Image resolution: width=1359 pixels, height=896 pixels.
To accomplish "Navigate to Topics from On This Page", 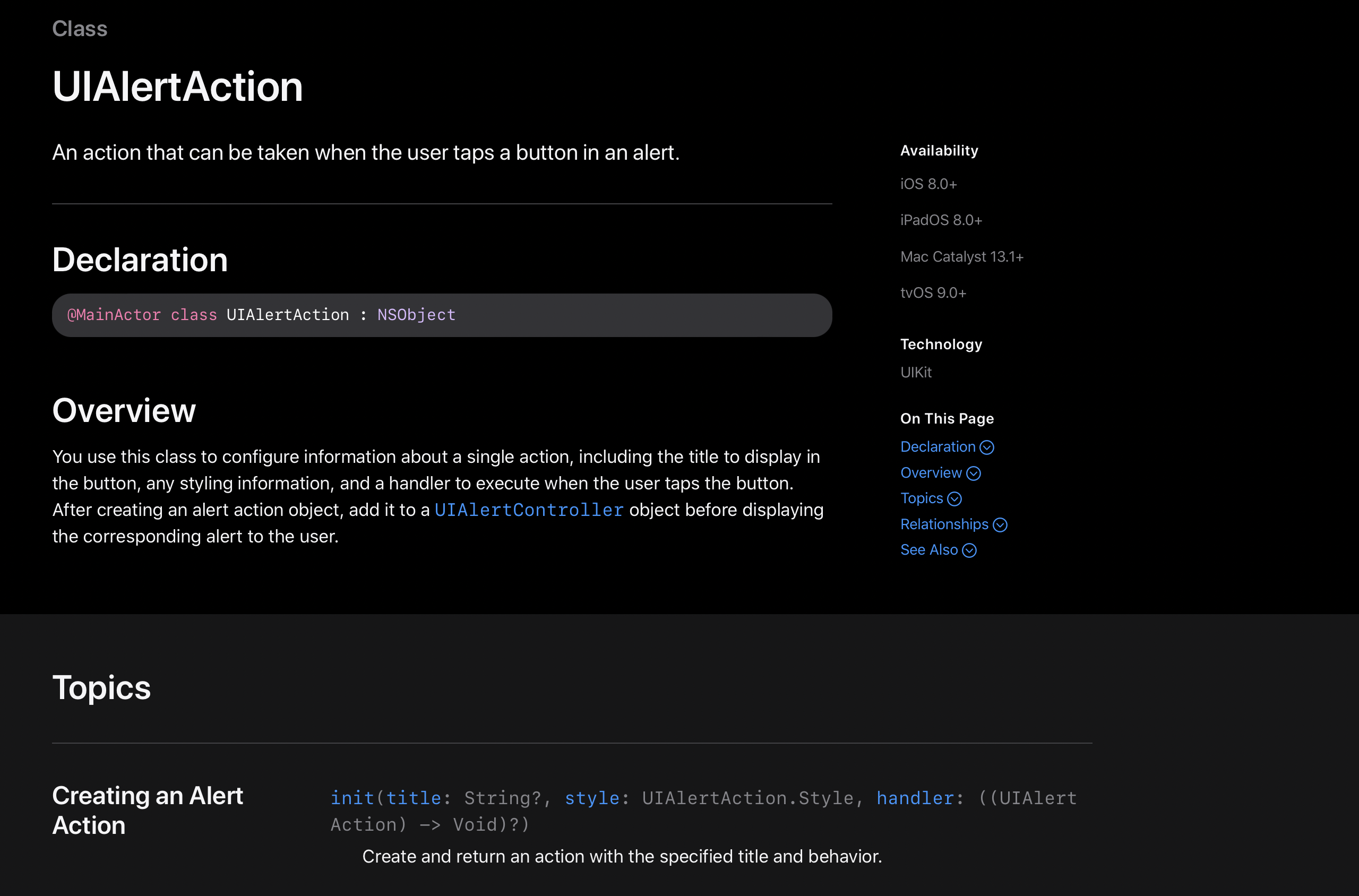I will click(x=921, y=498).
